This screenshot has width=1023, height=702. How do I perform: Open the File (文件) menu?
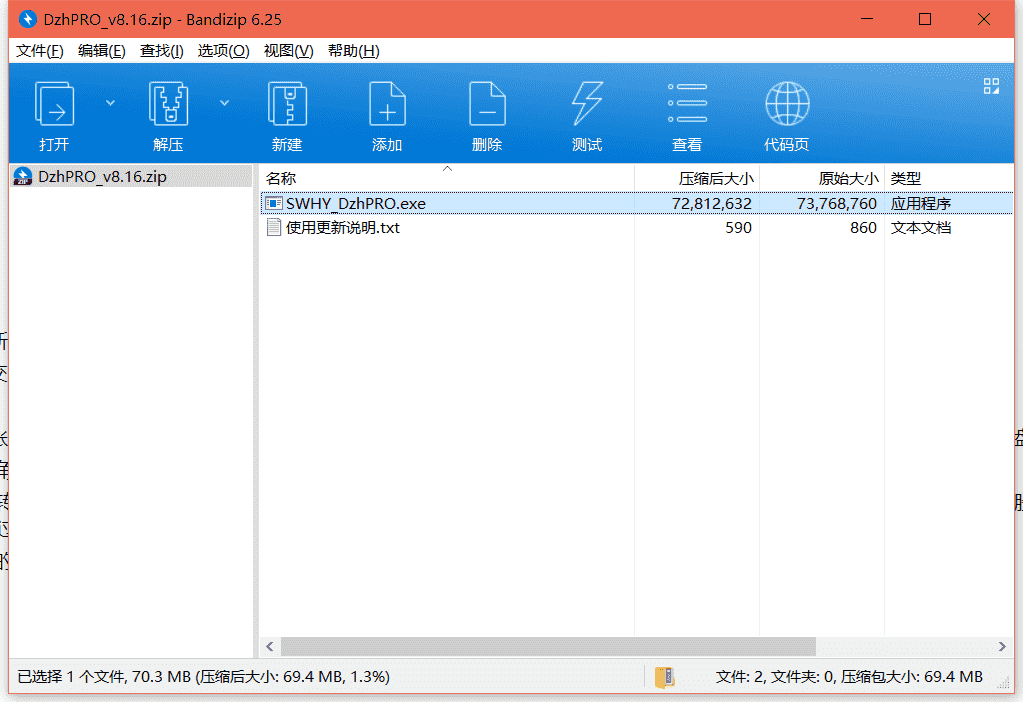pos(39,51)
